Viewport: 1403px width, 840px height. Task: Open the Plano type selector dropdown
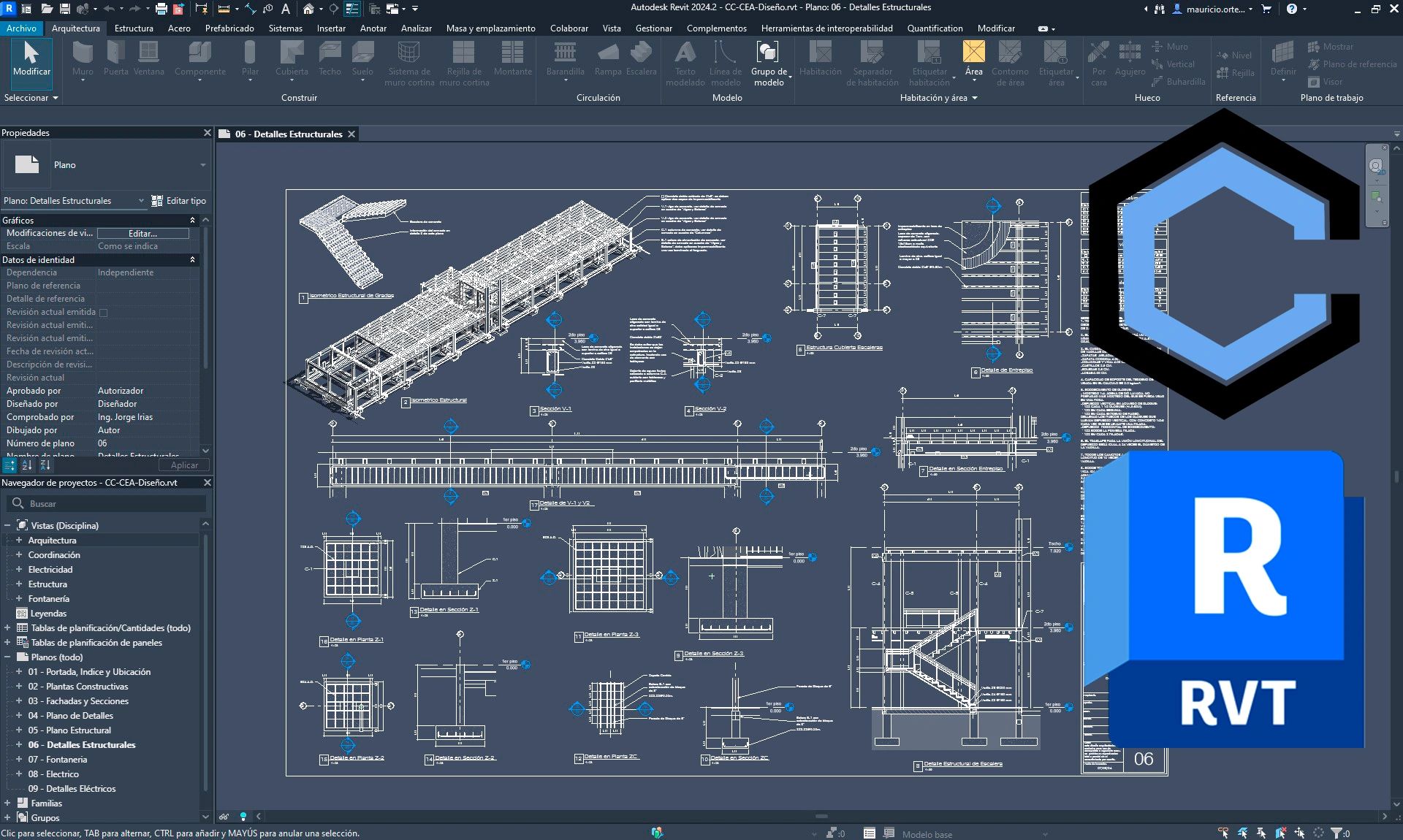[203, 165]
